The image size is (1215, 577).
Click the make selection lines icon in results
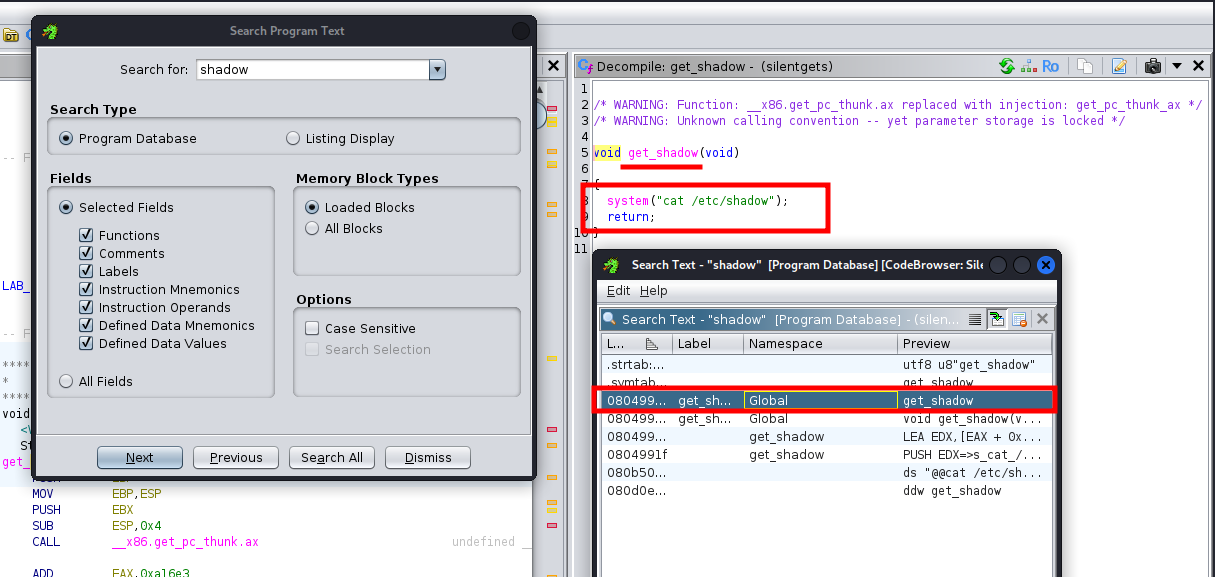pyautogui.click(x=975, y=319)
